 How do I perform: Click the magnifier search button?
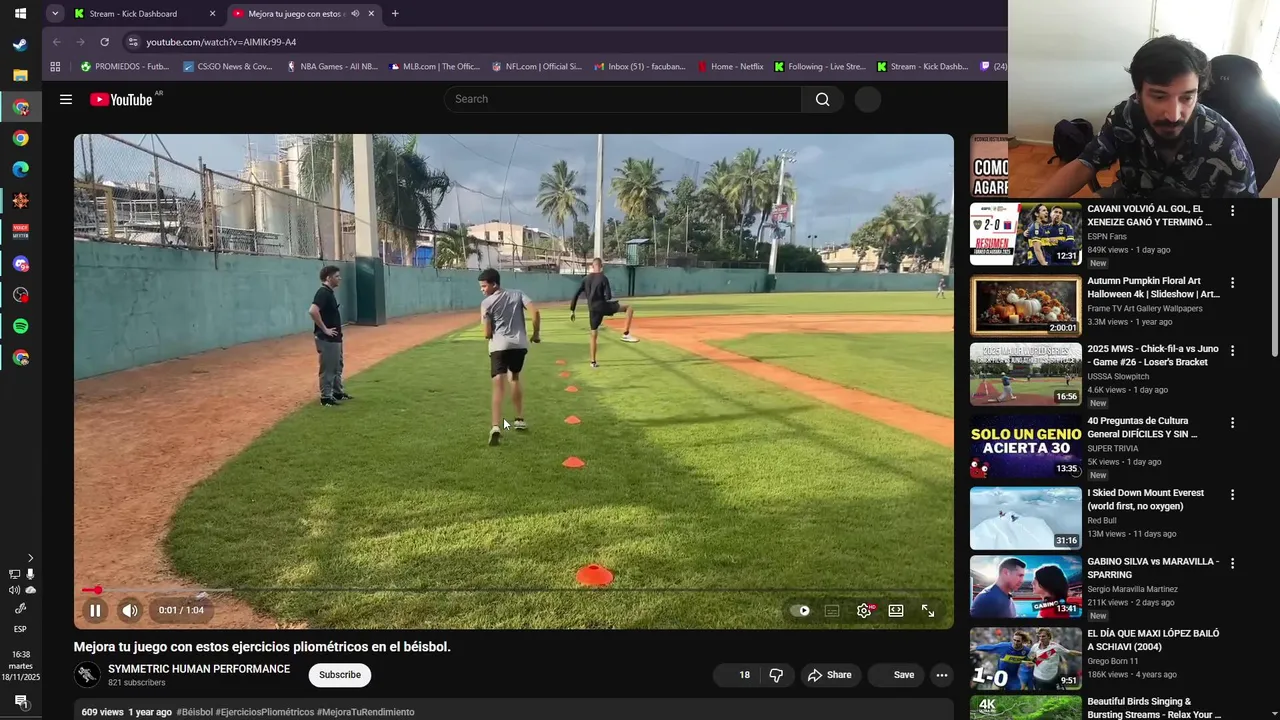point(822,99)
